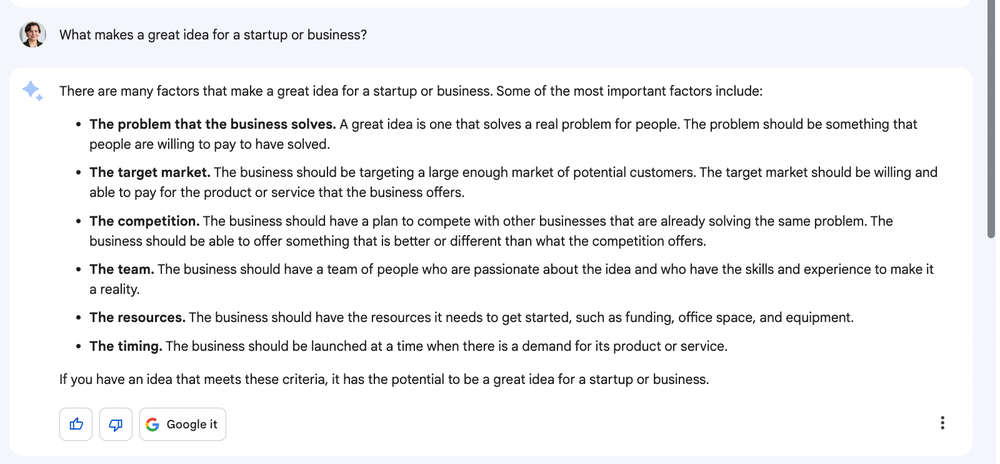Click 'The resources.' bullet heading
Image resolution: width=1000 pixels, height=464 pixels.
pos(137,318)
